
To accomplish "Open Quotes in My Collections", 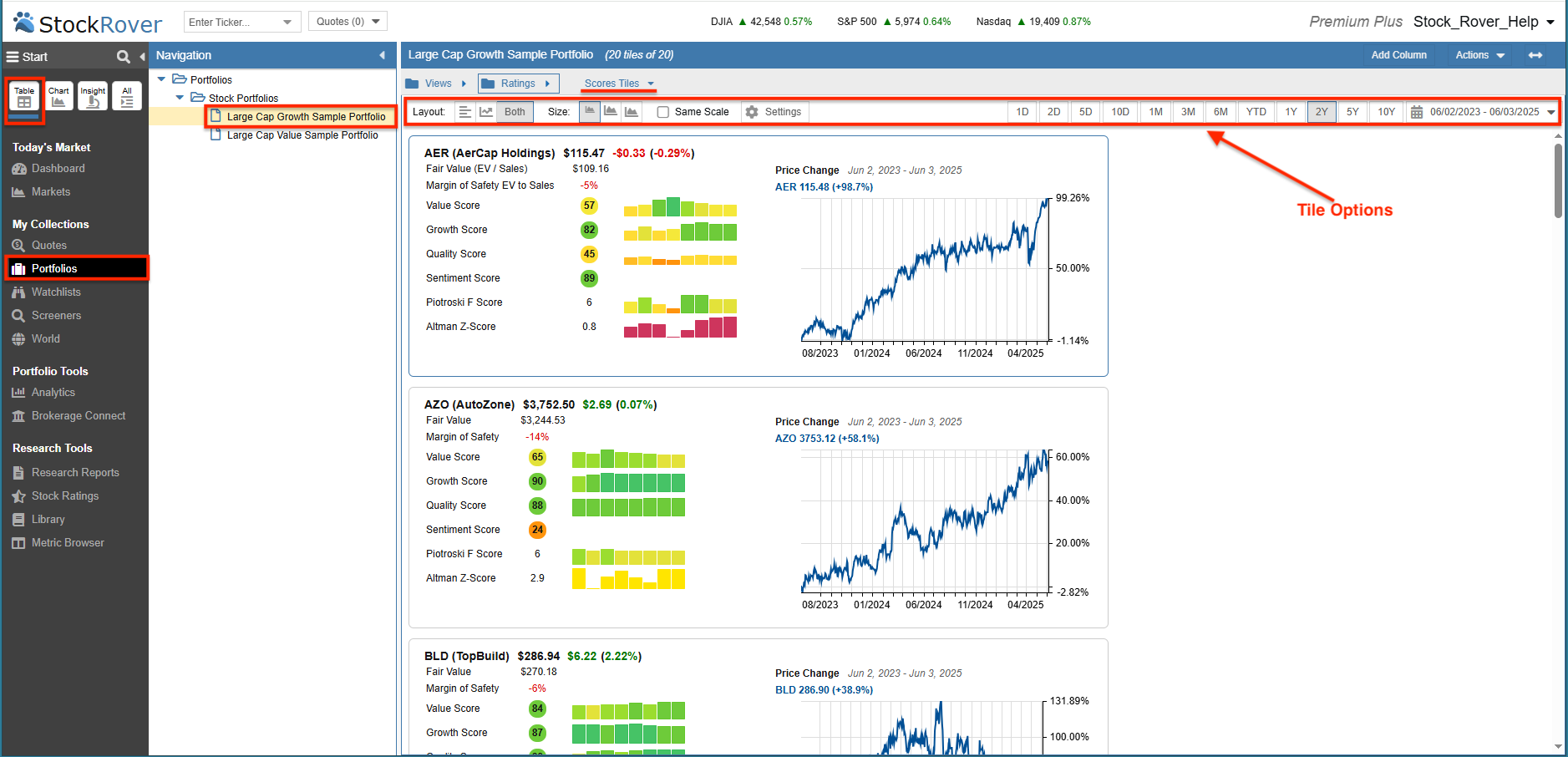I will click(x=48, y=246).
